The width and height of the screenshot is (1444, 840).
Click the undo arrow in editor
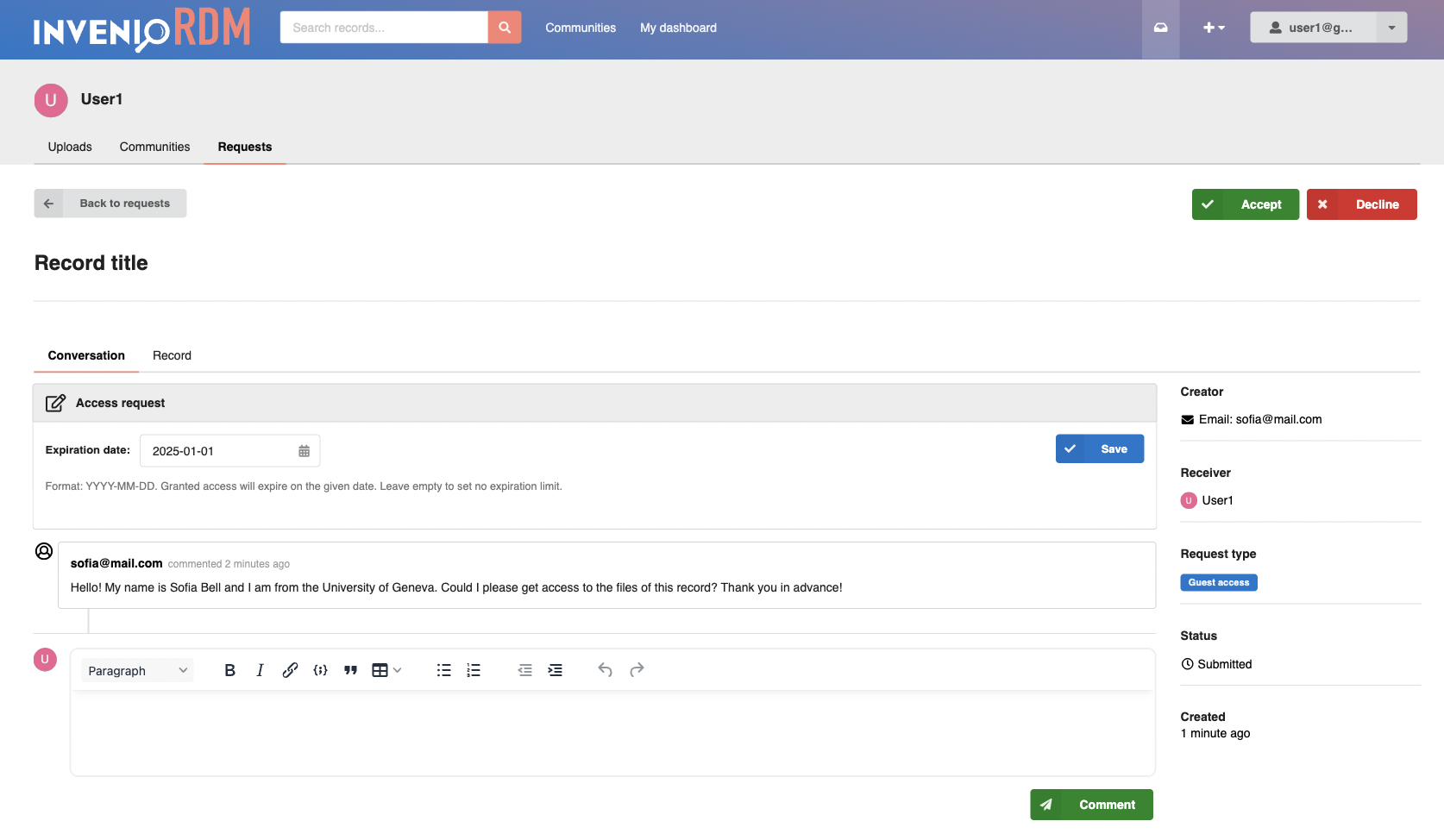click(605, 670)
